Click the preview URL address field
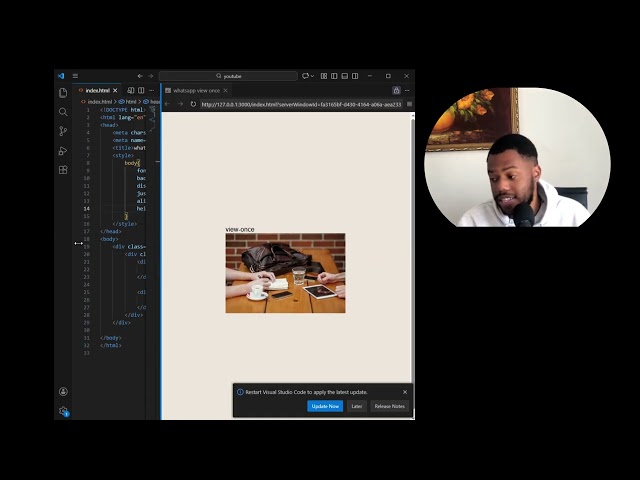The height and width of the screenshot is (480, 640). coord(302,104)
